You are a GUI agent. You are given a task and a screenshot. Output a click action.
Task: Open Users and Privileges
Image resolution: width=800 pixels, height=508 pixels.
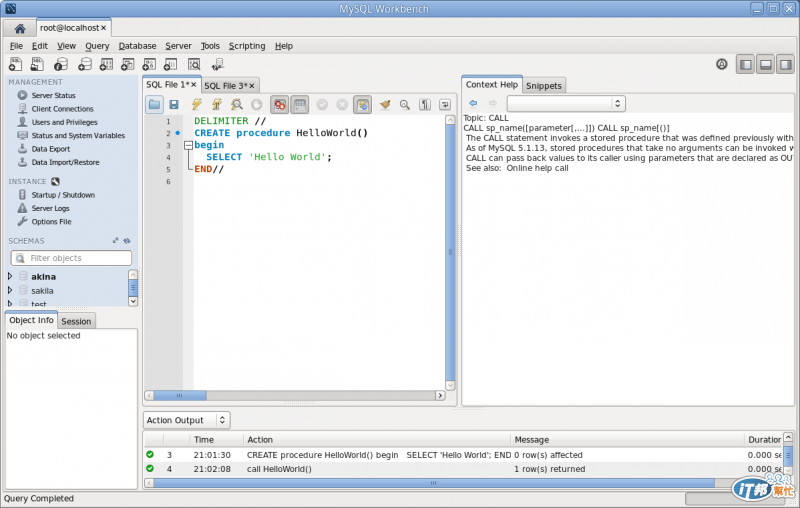click(x=64, y=122)
